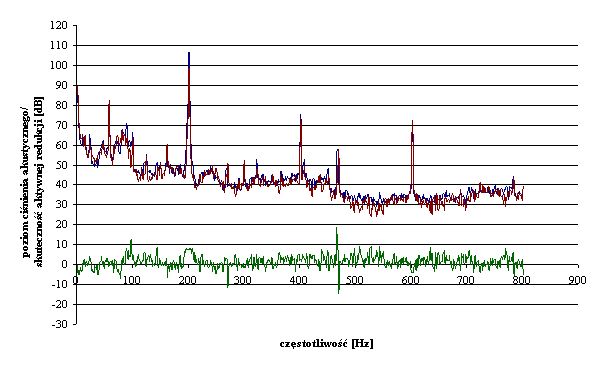Image resolution: width=604 pixels, height=368 pixels.
Task: Click the x-axis label 300
Action: click(x=243, y=280)
